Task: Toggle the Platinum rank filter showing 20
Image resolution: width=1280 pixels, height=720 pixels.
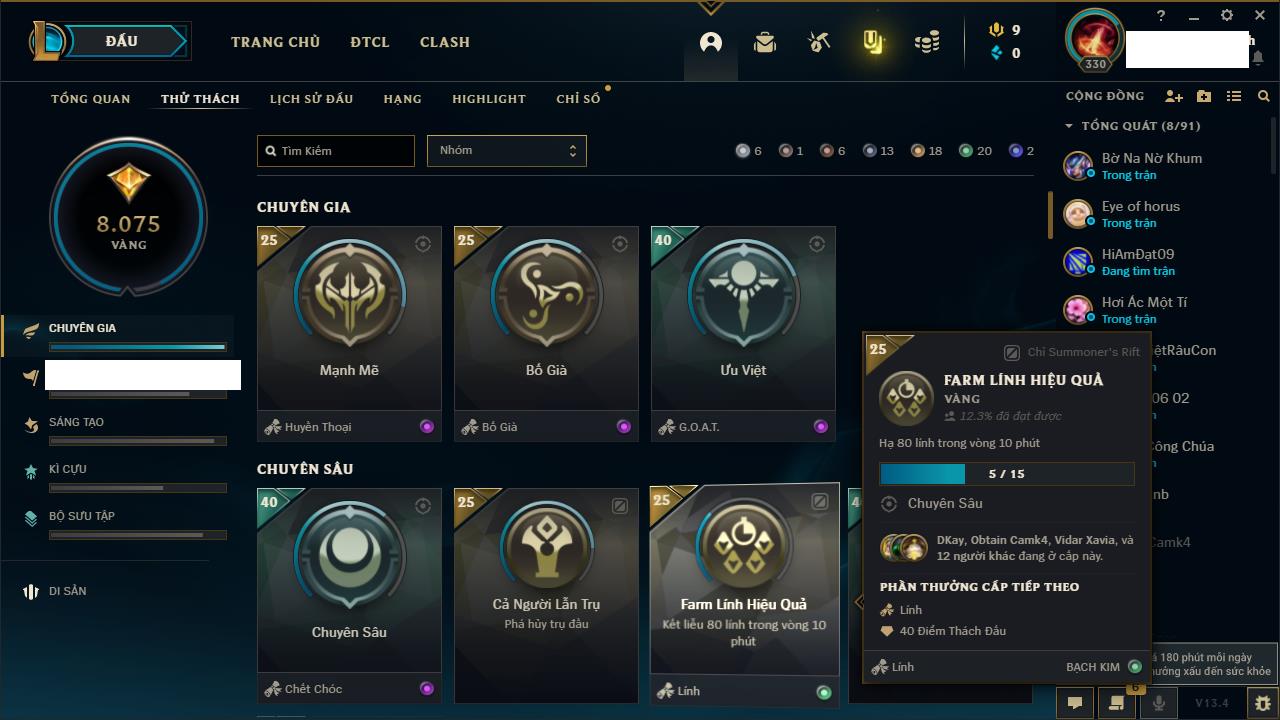Action: (x=975, y=151)
